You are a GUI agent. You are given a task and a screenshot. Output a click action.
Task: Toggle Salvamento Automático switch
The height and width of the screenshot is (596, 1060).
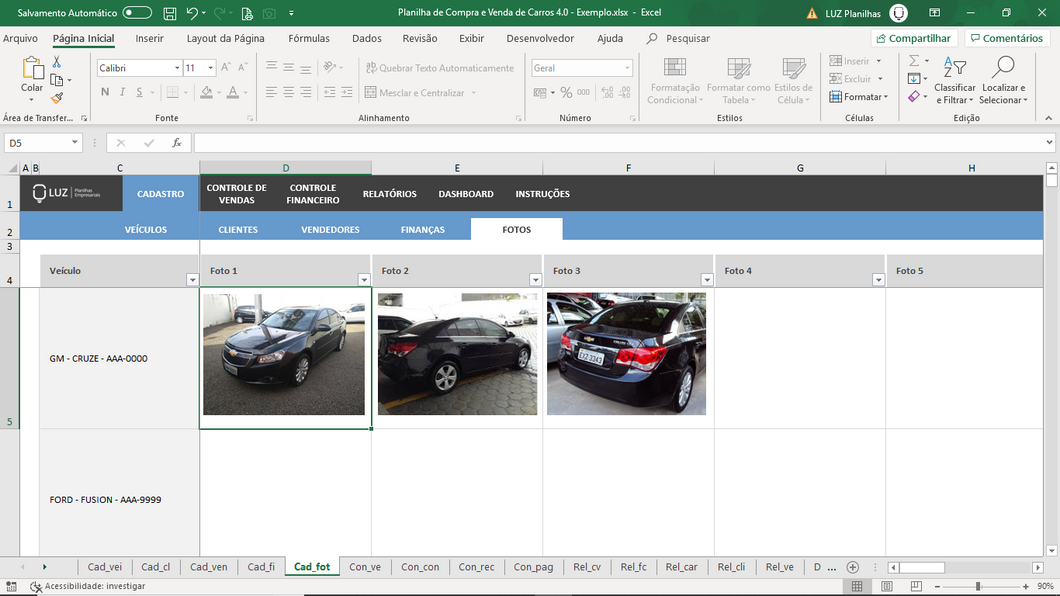tap(137, 13)
